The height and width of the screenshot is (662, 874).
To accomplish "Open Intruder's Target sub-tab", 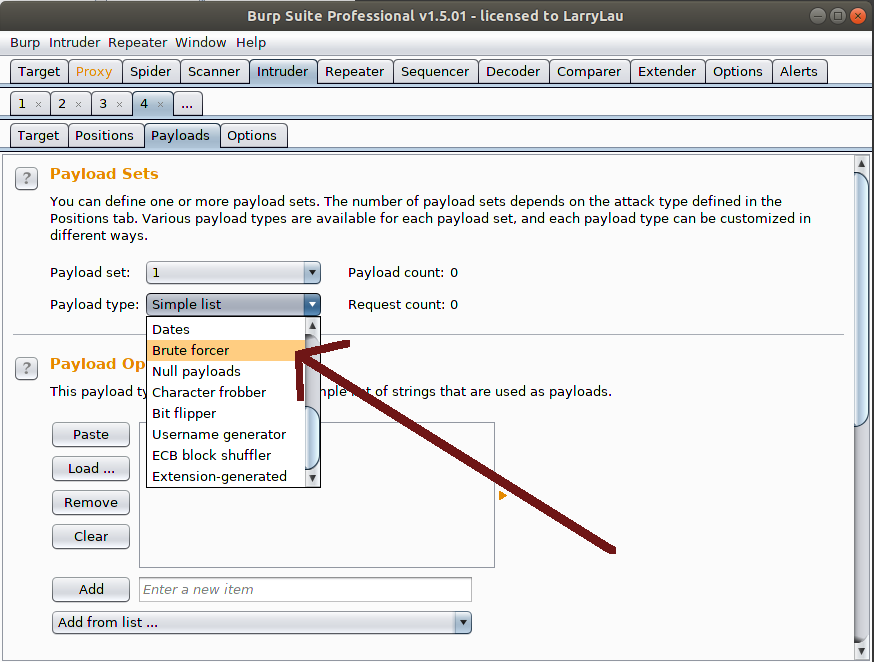I will [38, 135].
